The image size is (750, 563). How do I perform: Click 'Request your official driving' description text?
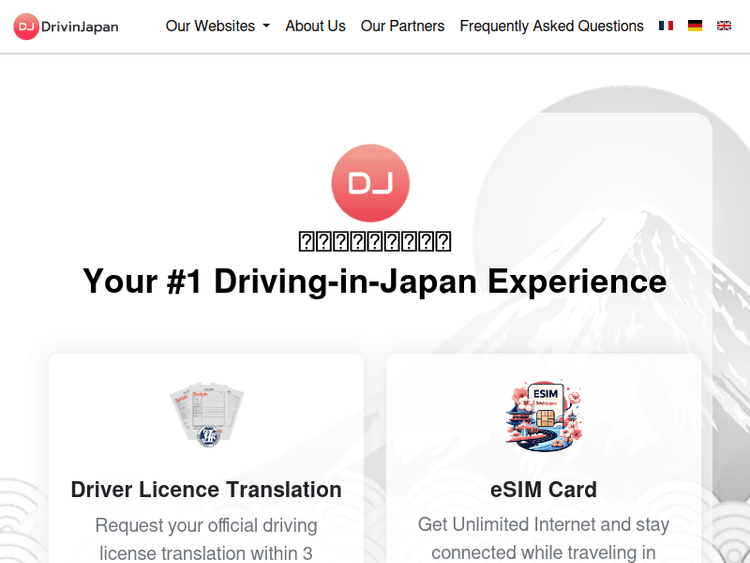(x=206, y=525)
